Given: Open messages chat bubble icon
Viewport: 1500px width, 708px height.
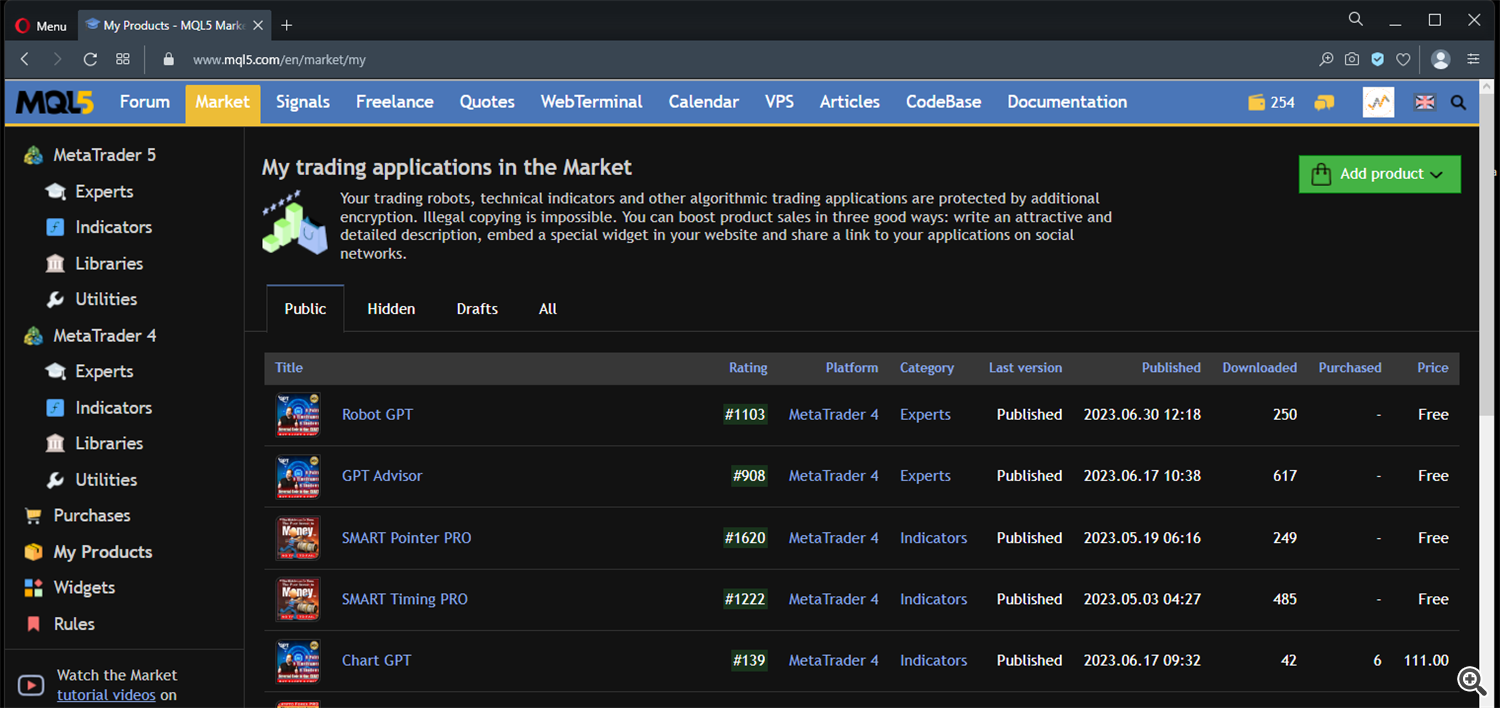Looking at the screenshot, I should coord(1324,102).
